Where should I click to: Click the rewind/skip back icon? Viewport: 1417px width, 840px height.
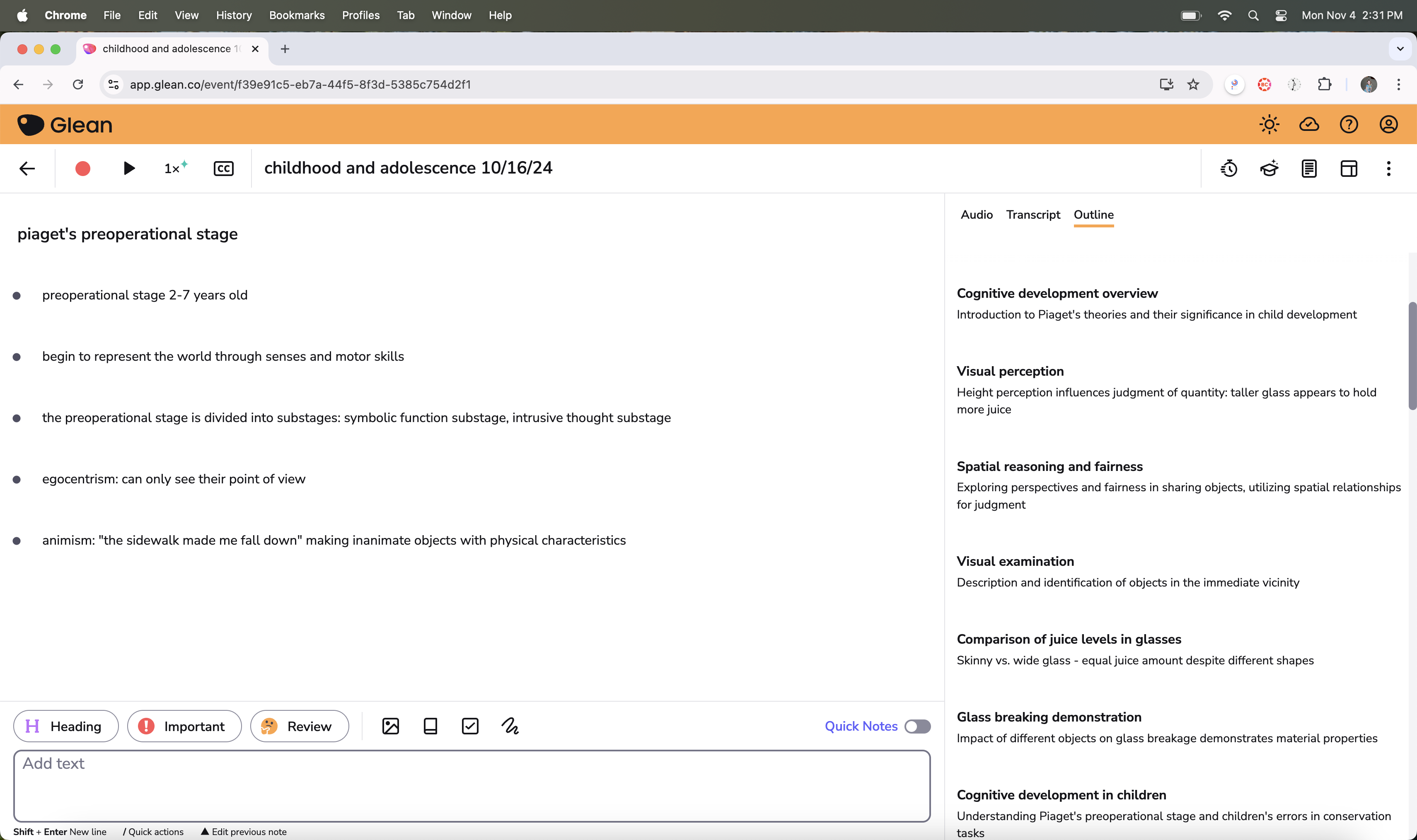(x=1229, y=168)
